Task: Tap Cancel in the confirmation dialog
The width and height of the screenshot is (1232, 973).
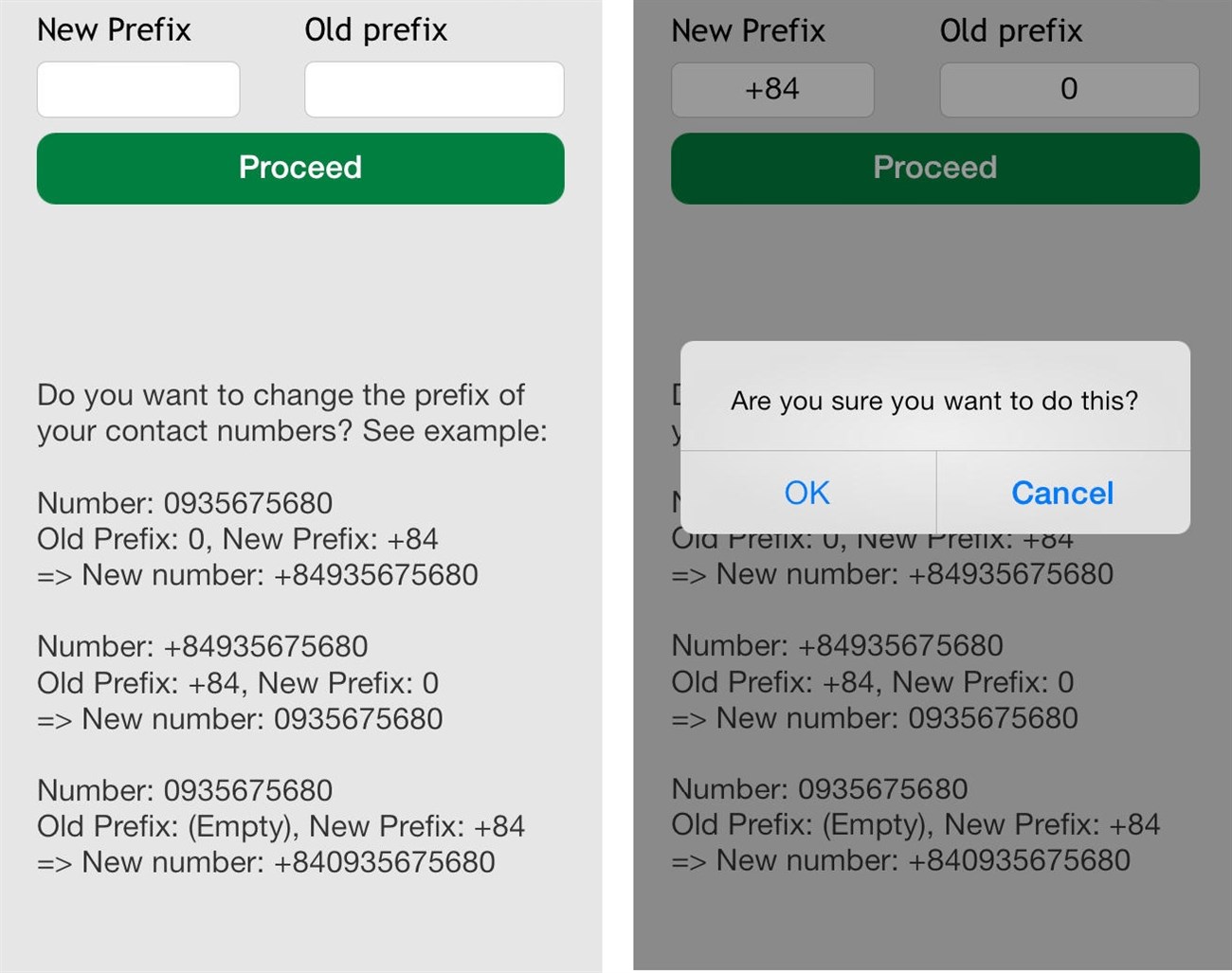Action: point(1062,493)
